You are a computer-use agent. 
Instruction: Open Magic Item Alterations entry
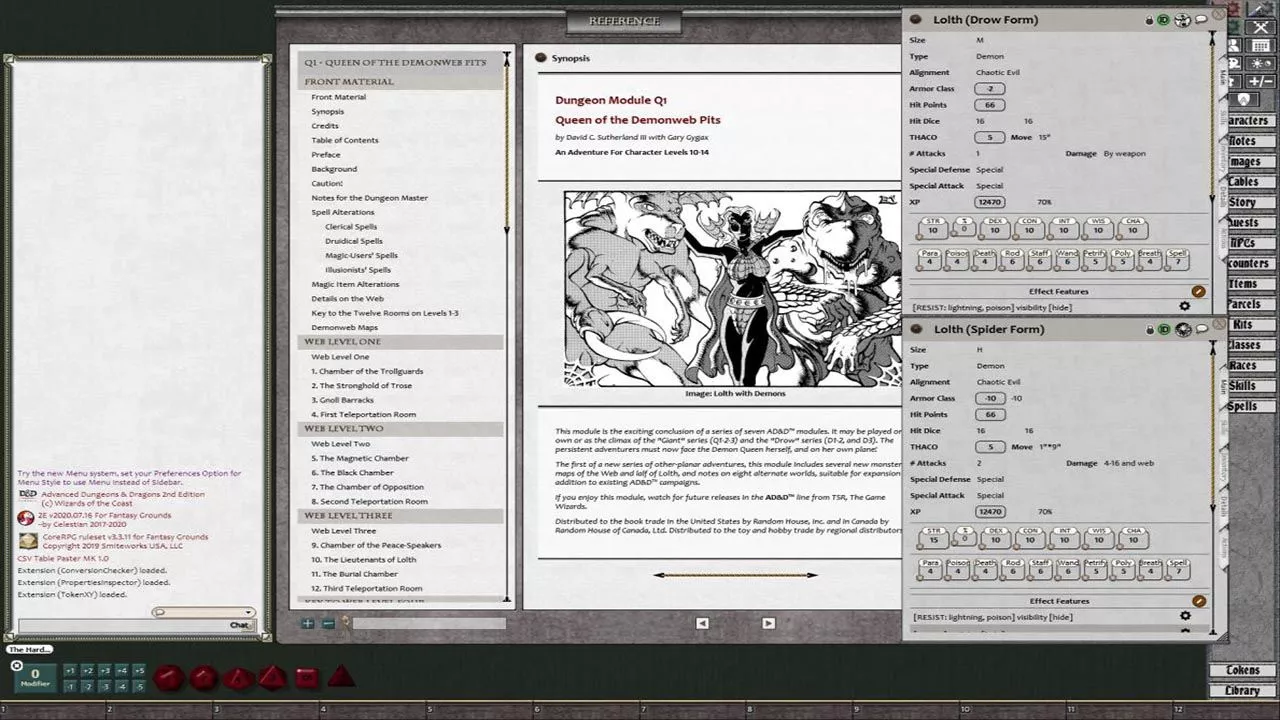(x=355, y=284)
